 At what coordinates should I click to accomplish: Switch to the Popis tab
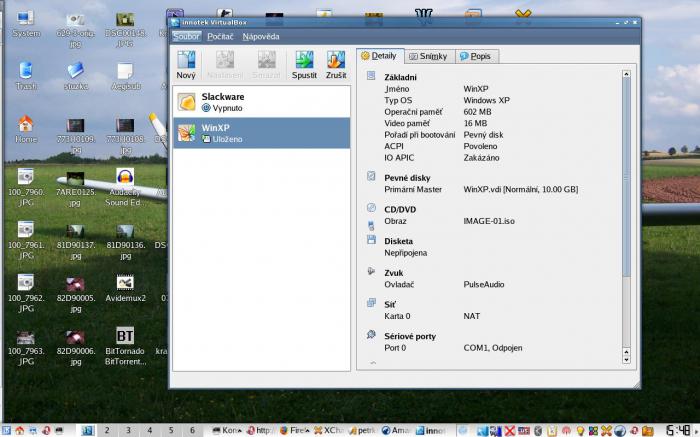point(476,56)
